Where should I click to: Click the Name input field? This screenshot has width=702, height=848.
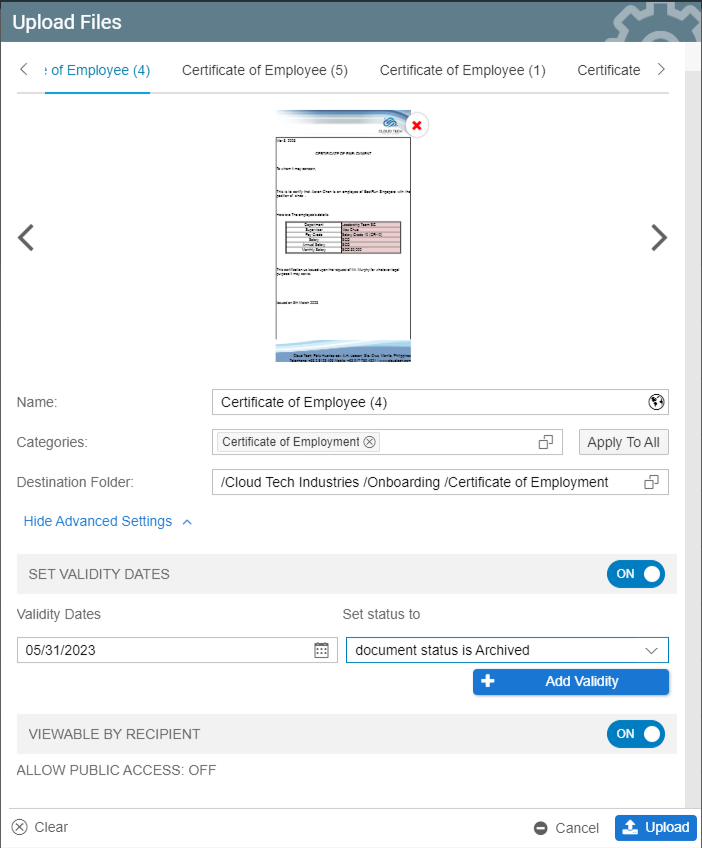tap(430, 402)
